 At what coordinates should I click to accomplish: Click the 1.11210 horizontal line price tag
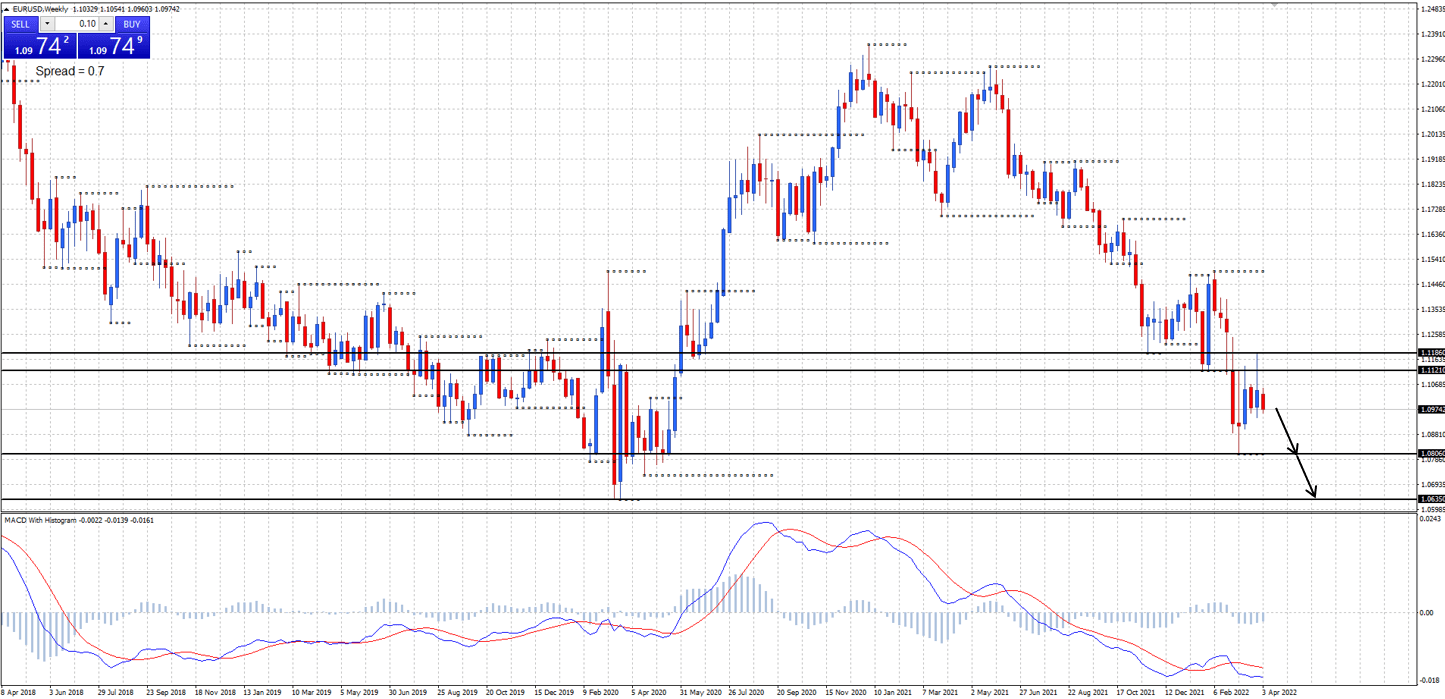[x=1431, y=370]
